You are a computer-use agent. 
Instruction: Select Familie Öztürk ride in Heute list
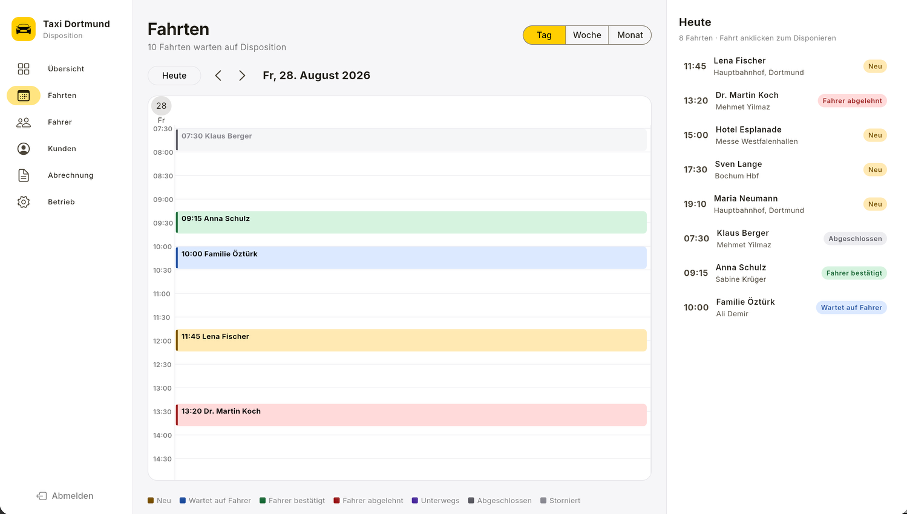785,307
